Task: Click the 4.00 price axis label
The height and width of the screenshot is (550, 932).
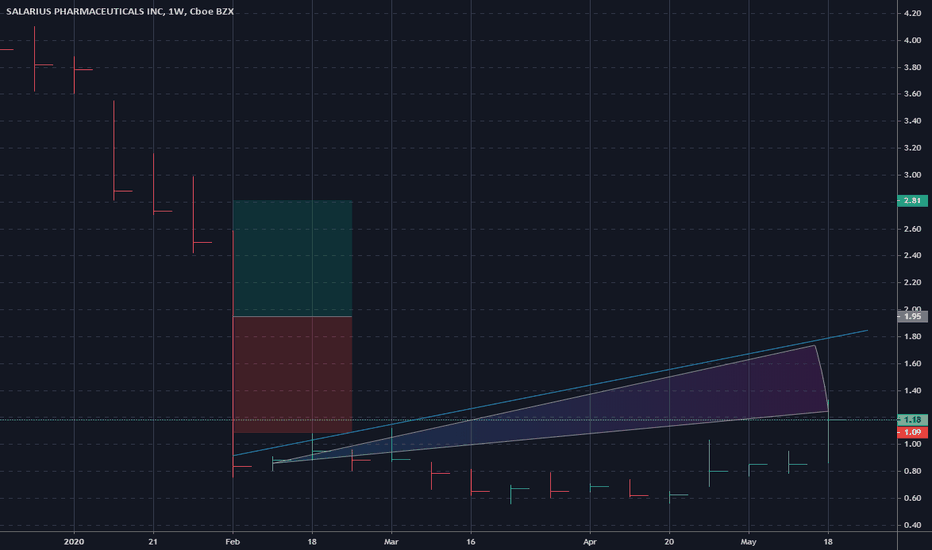Action: 912,40
